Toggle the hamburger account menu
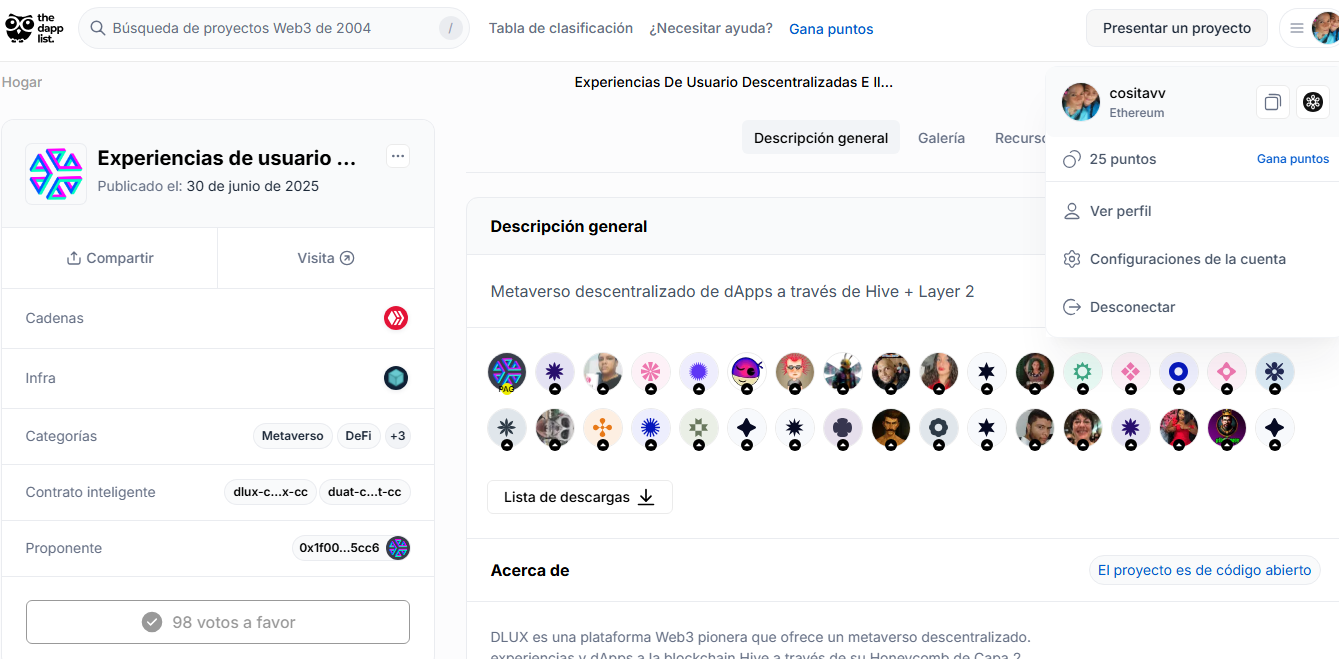This screenshot has height=659, width=1339. click(1296, 28)
